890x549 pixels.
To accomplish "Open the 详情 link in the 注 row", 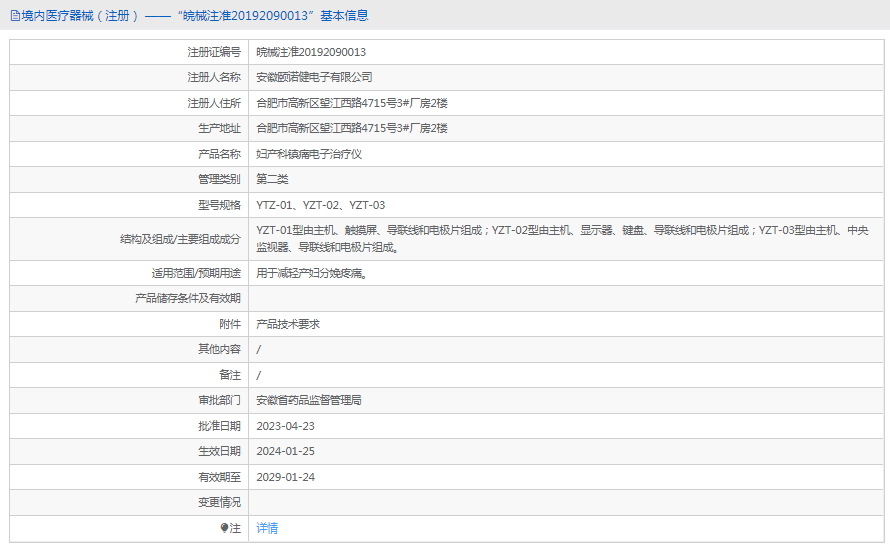I will (x=267, y=528).
